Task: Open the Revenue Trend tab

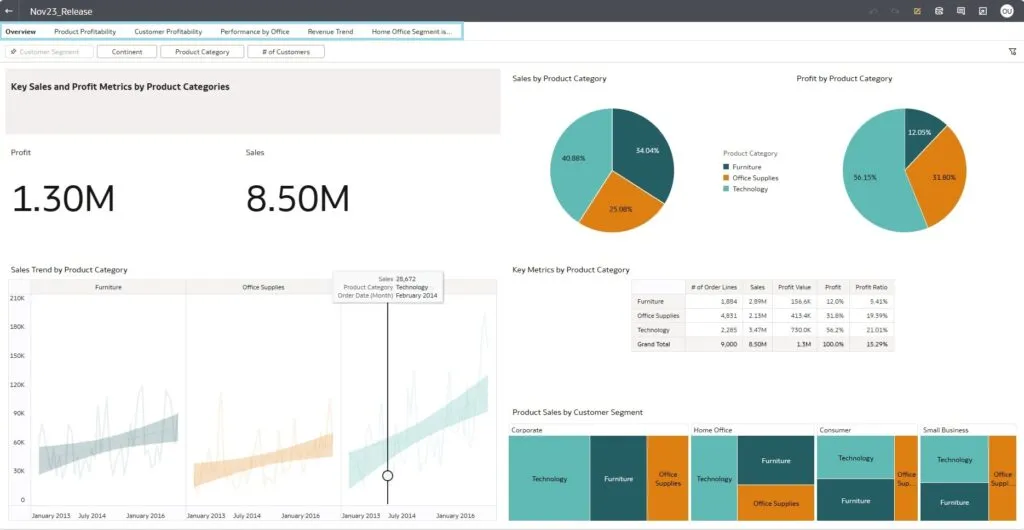Action: [x=330, y=32]
